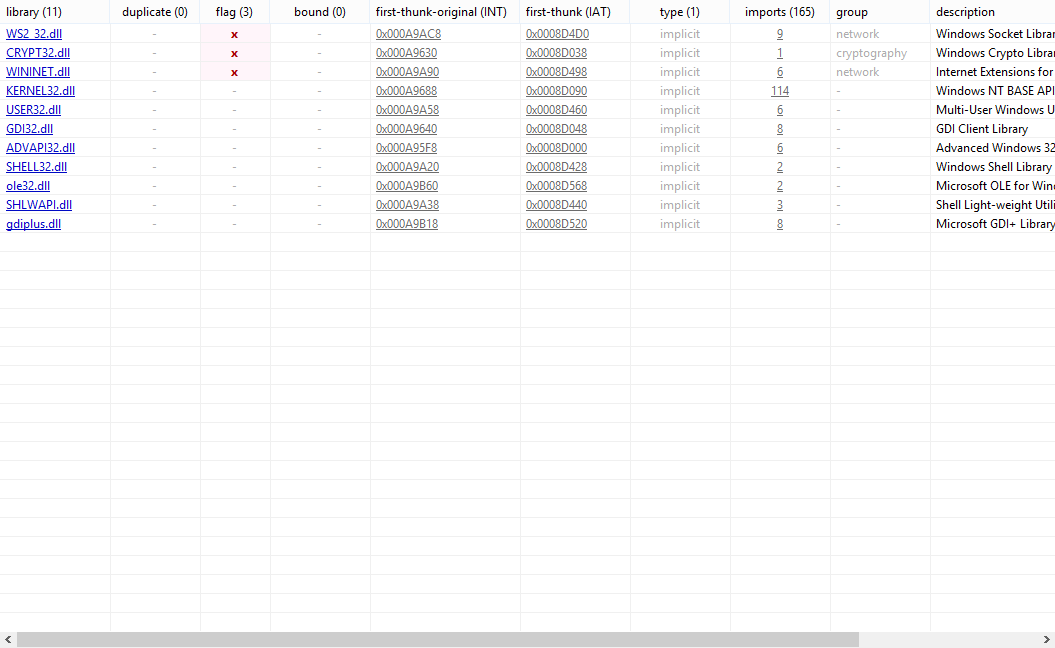Select INT address 0x000A9688

[406, 91]
